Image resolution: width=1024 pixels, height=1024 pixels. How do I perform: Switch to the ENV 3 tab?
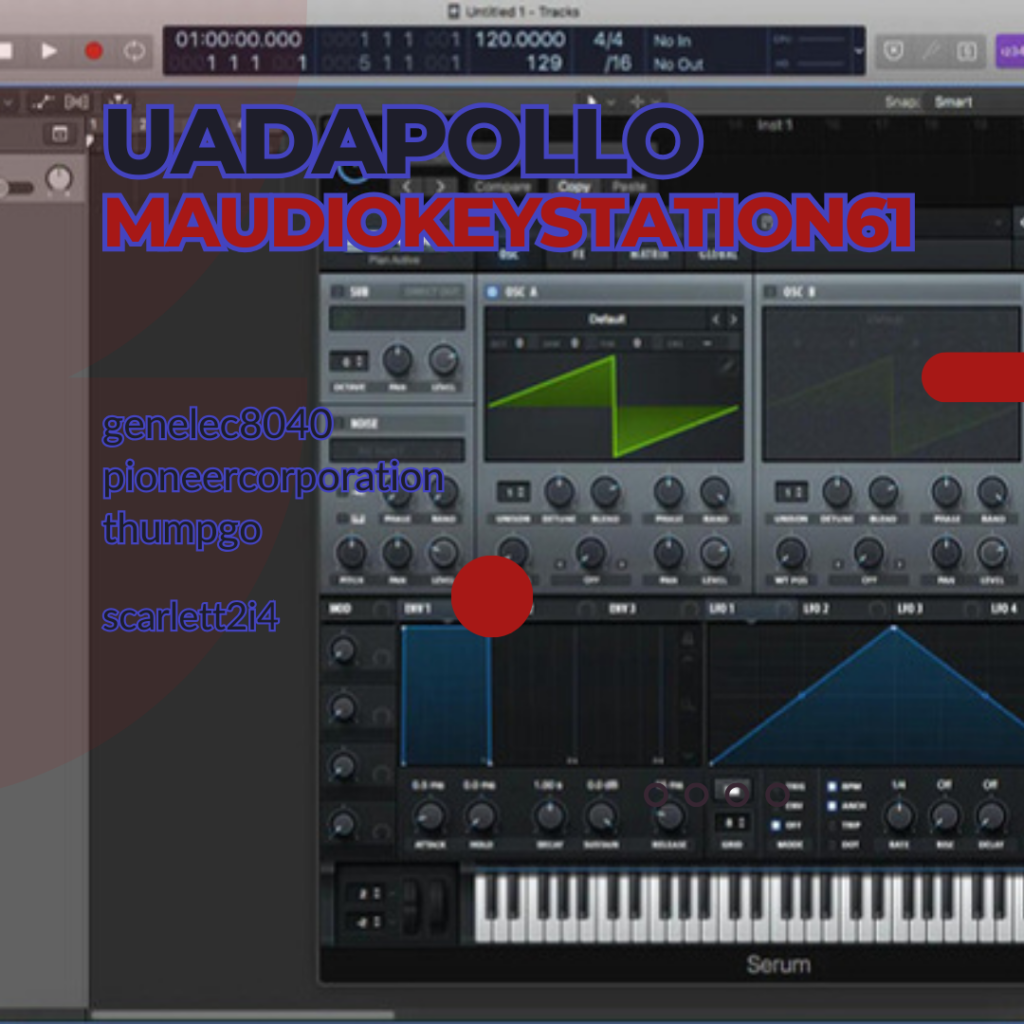click(x=622, y=609)
